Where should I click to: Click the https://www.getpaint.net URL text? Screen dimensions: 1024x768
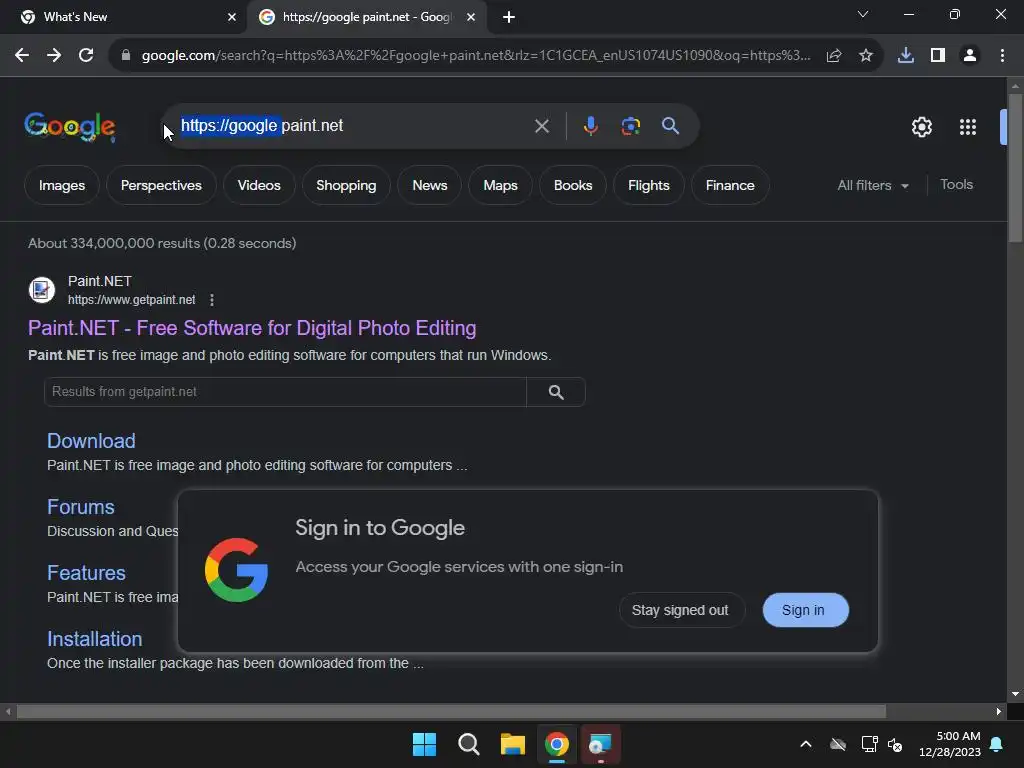[x=131, y=300]
